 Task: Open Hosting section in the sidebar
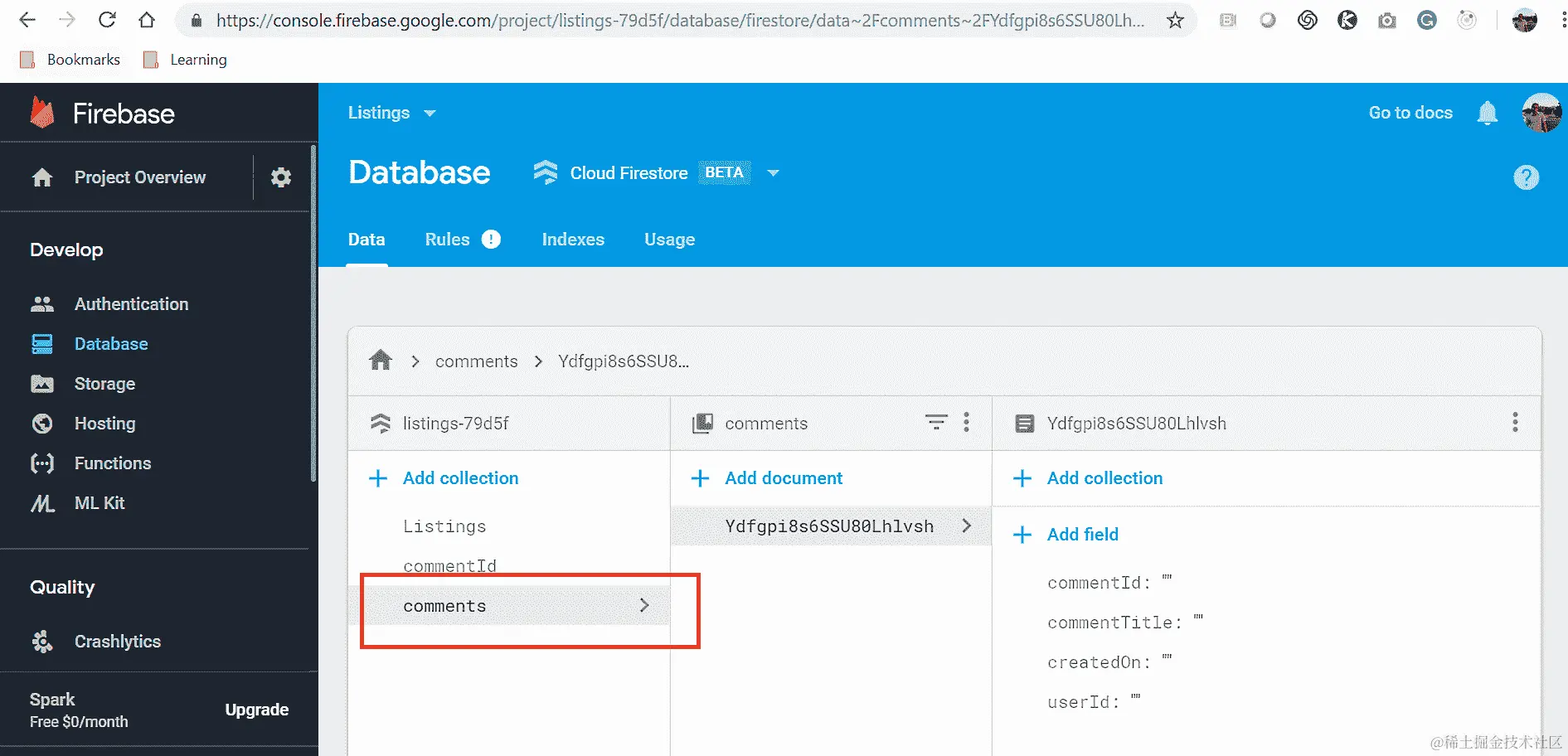[x=104, y=424]
